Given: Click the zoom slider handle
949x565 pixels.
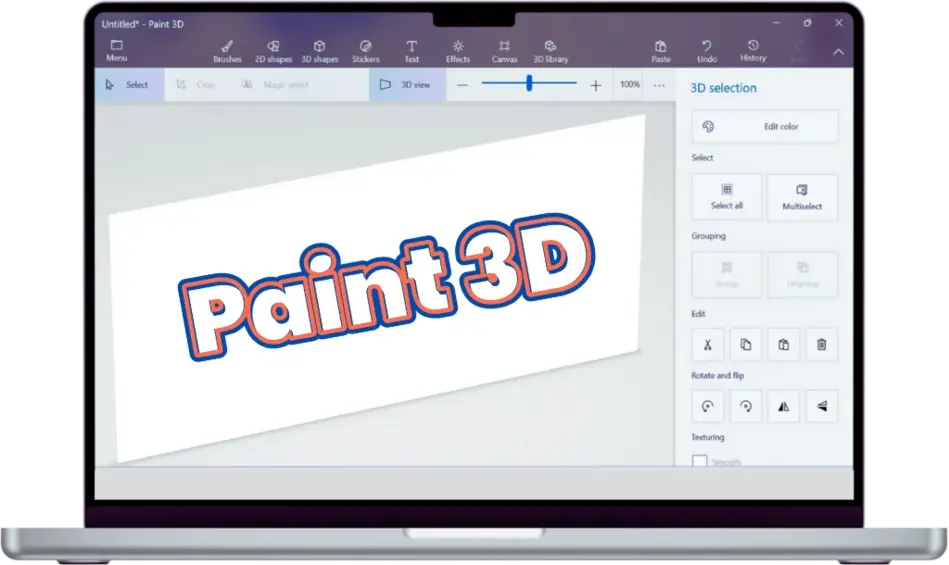Looking at the screenshot, I should [529, 84].
